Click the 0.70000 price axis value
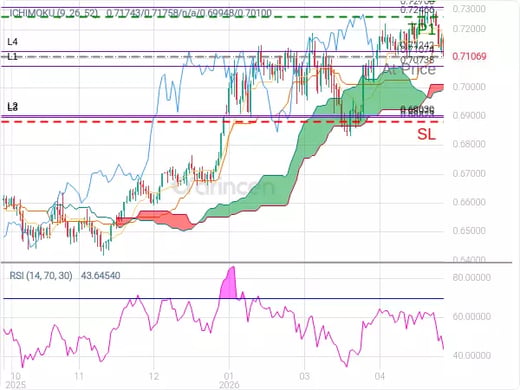 tap(469, 87)
